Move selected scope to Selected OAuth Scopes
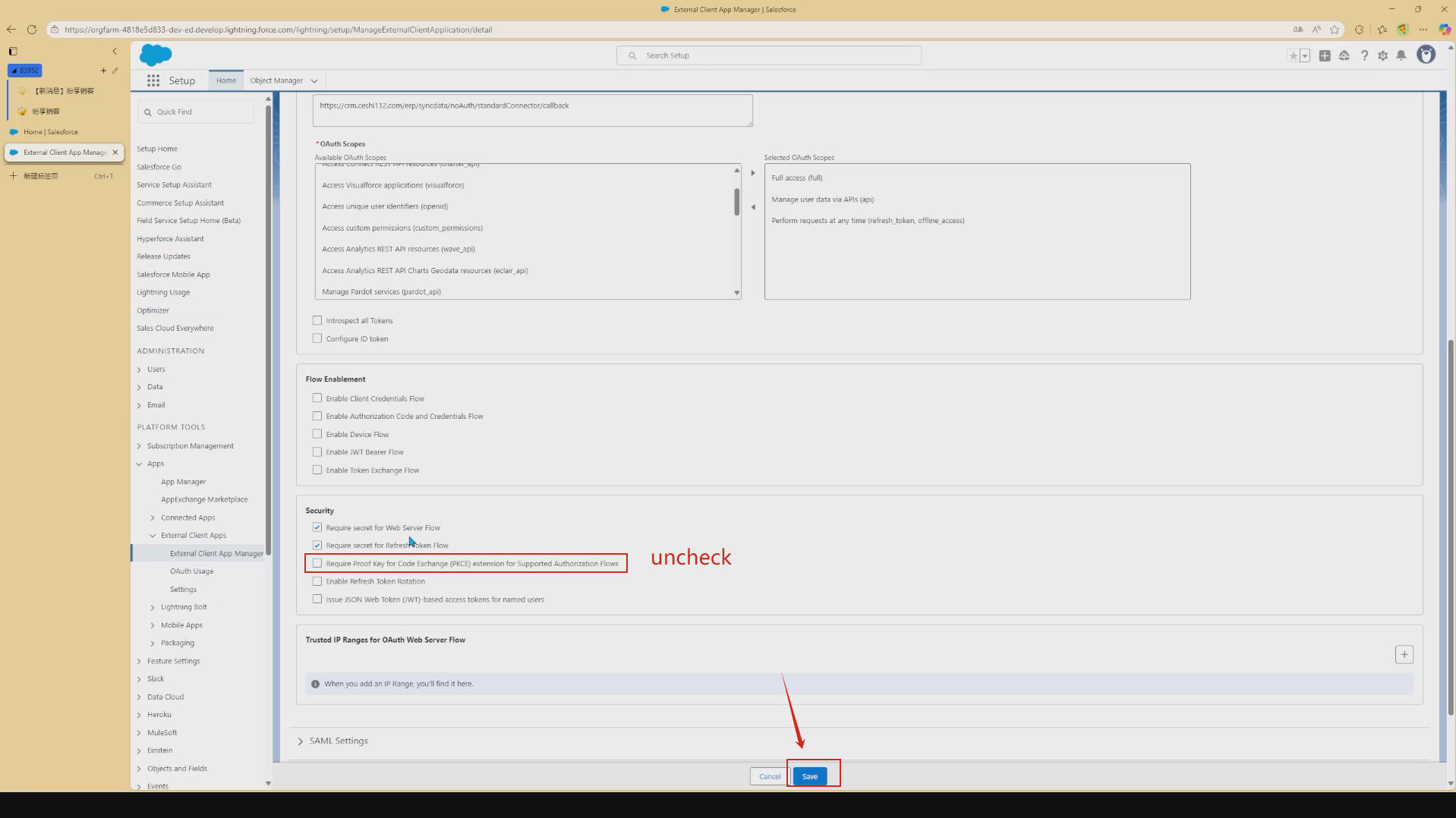This screenshot has height=818, width=1456. (753, 173)
